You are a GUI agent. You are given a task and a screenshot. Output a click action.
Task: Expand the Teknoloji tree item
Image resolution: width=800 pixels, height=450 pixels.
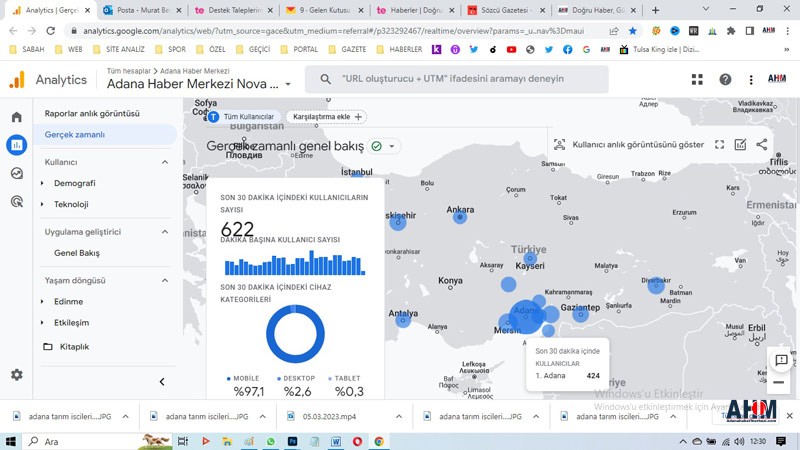pos(42,204)
